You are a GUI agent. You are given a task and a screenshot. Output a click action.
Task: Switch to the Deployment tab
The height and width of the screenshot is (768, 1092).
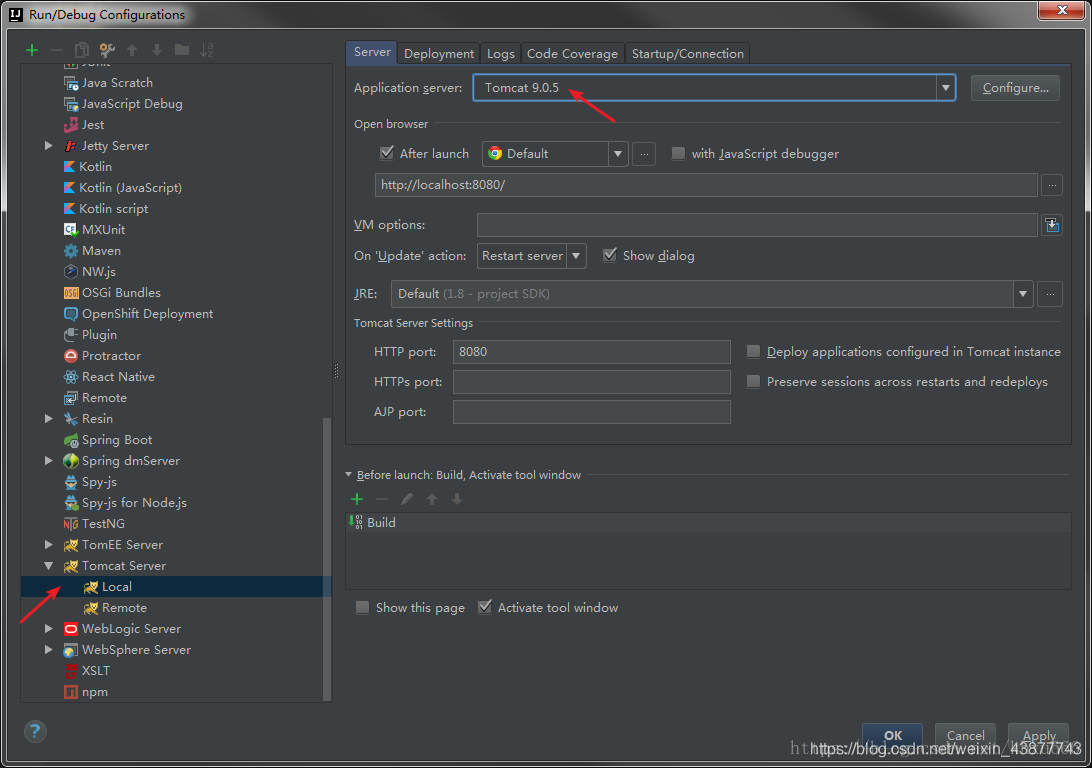click(439, 54)
